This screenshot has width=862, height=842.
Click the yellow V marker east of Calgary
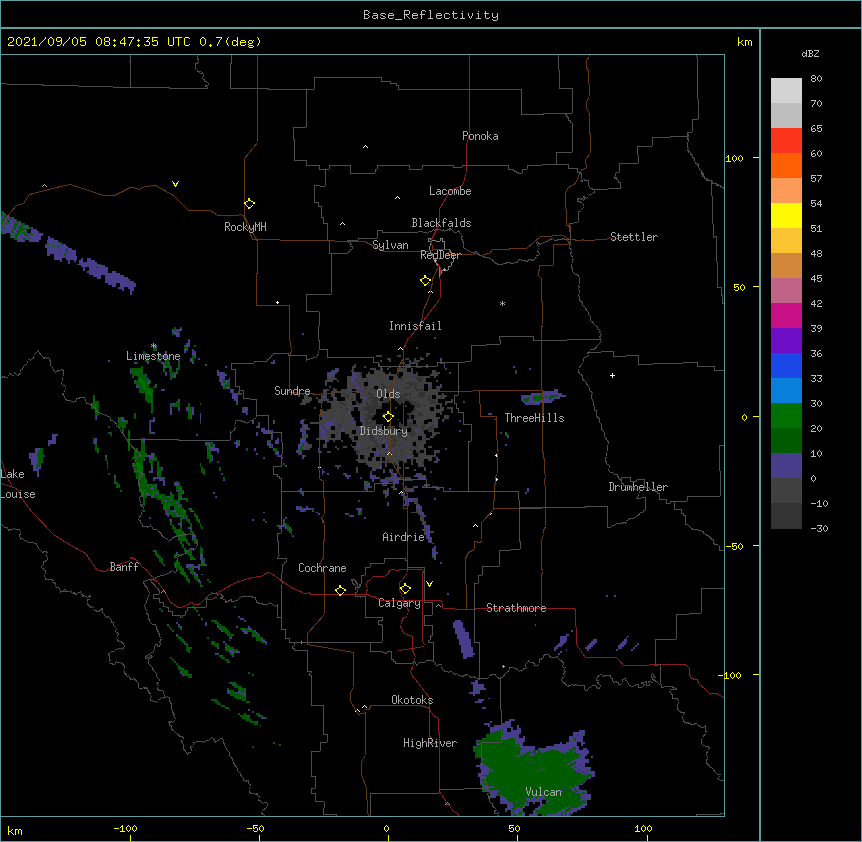click(429, 584)
